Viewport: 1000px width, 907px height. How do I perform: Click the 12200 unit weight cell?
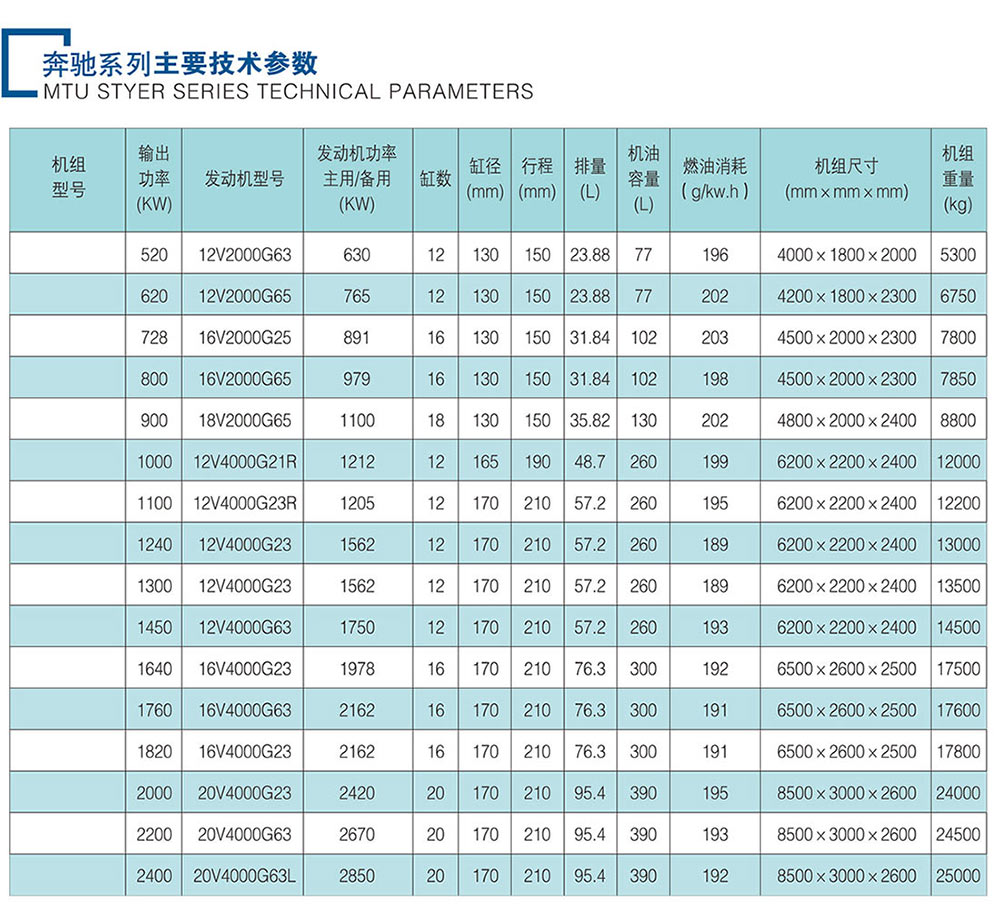point(958,503)
